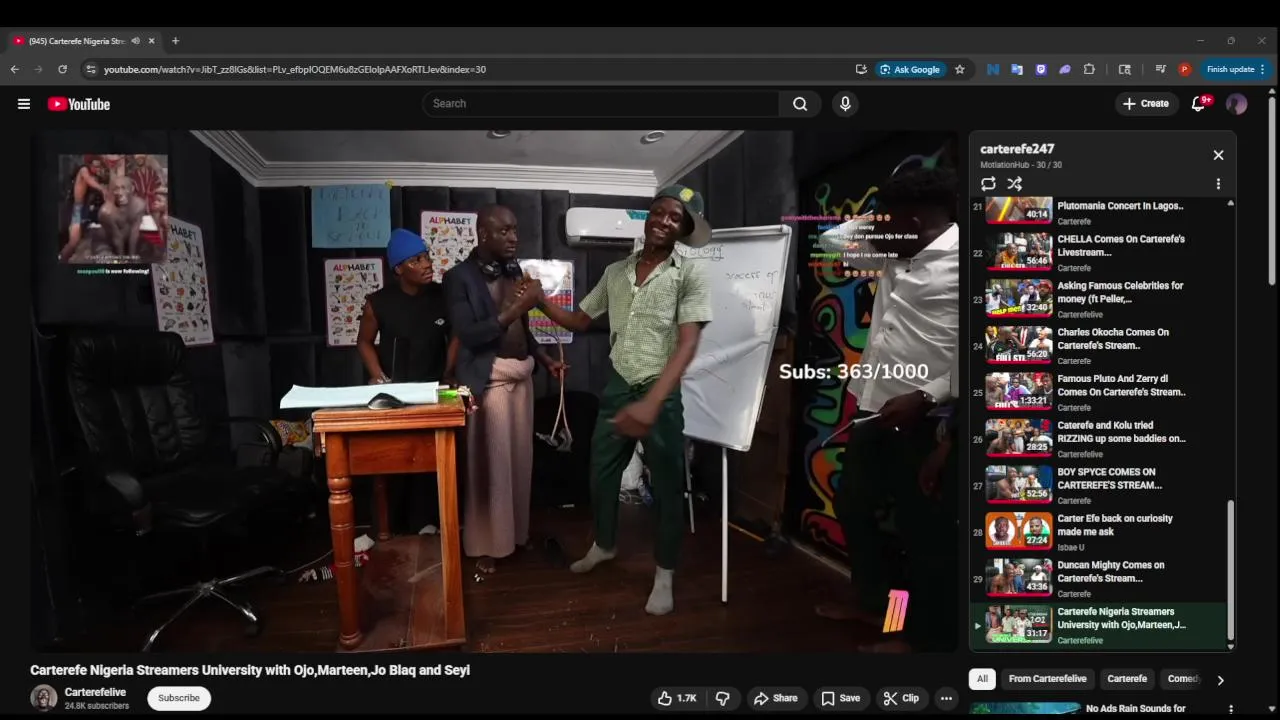Open the translate extension icon
Screen dimensions: 1280x720
click(x=1017, y=69)
